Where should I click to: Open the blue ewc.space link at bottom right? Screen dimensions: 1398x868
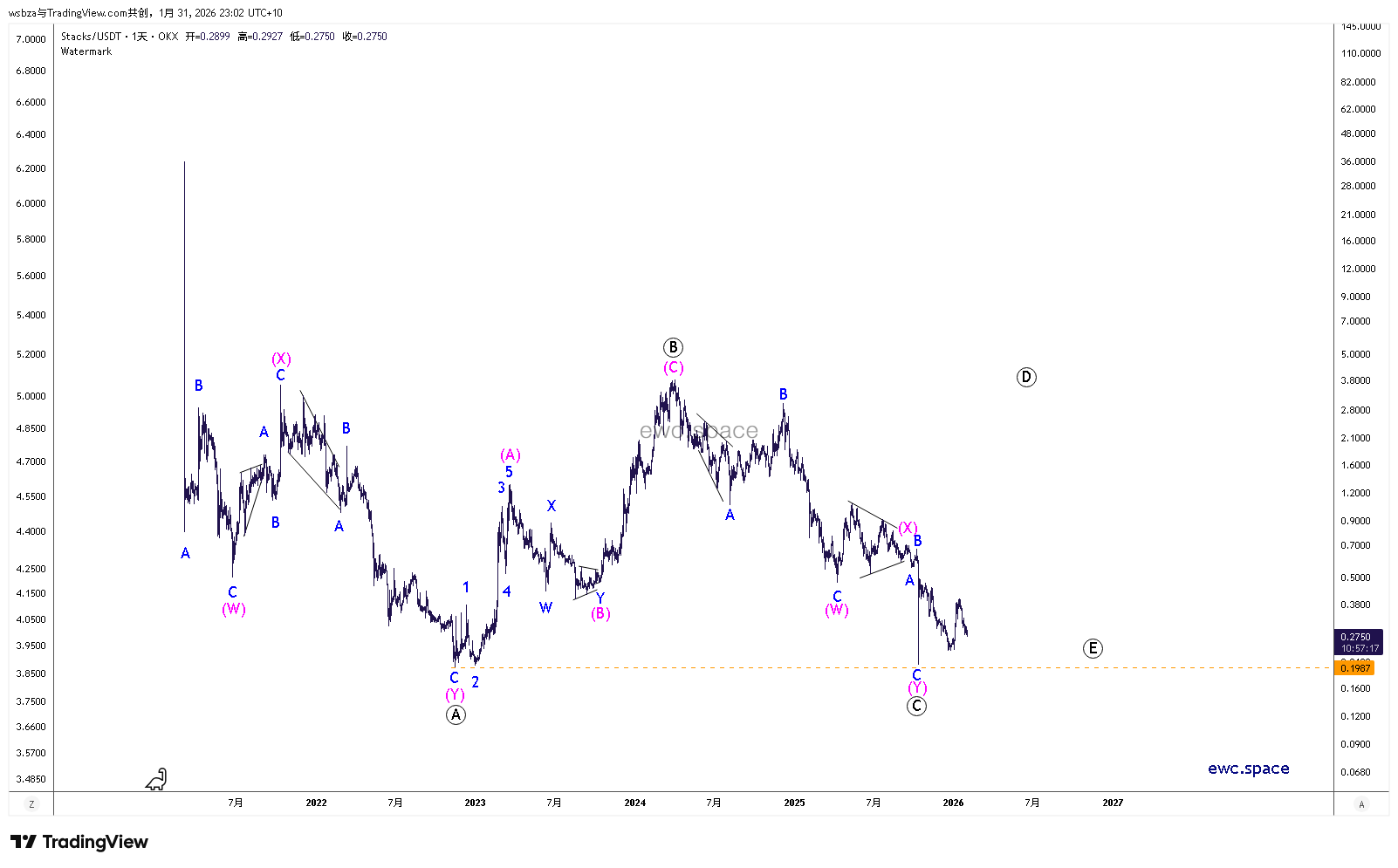point(1248,769)
